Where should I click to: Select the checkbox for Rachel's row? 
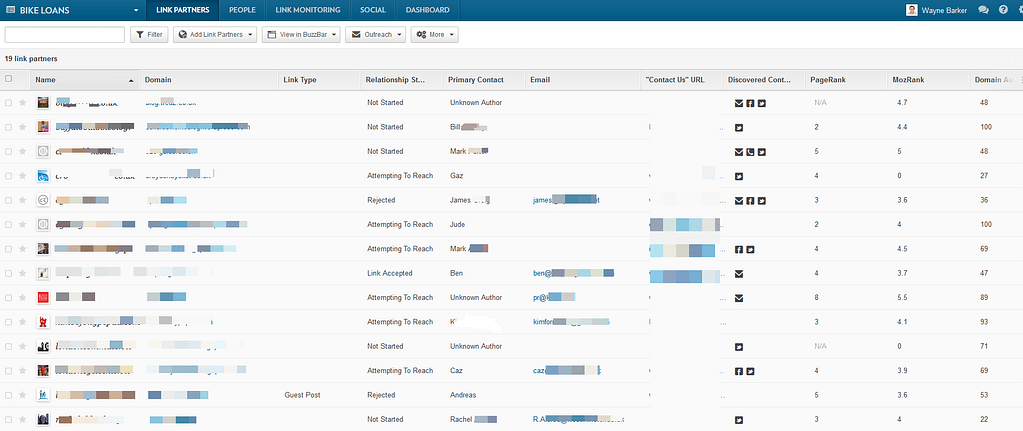[9, 420]
